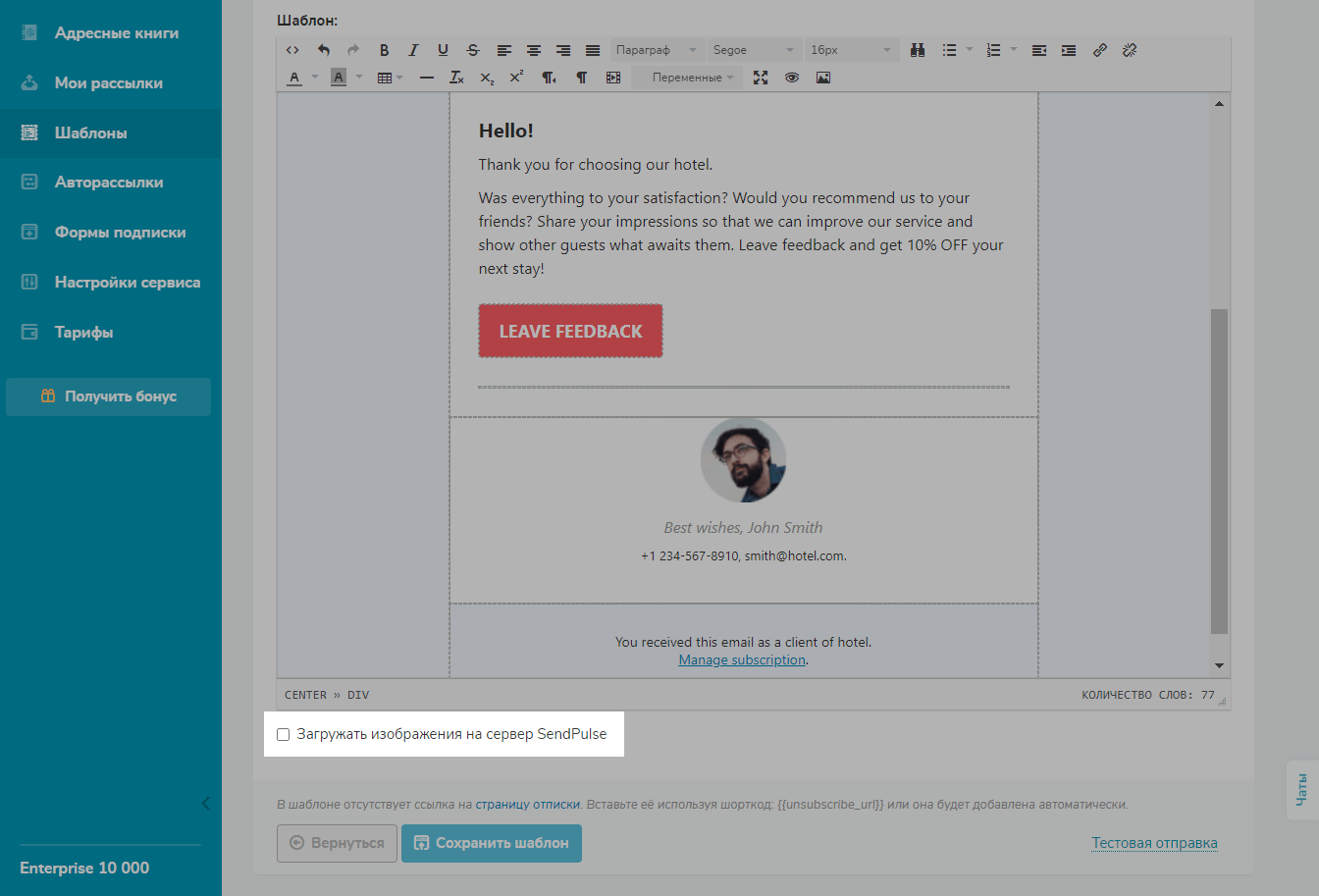Click the Сохранить шаблон button
Screen dimensions: 1319x896
(492, 843)
